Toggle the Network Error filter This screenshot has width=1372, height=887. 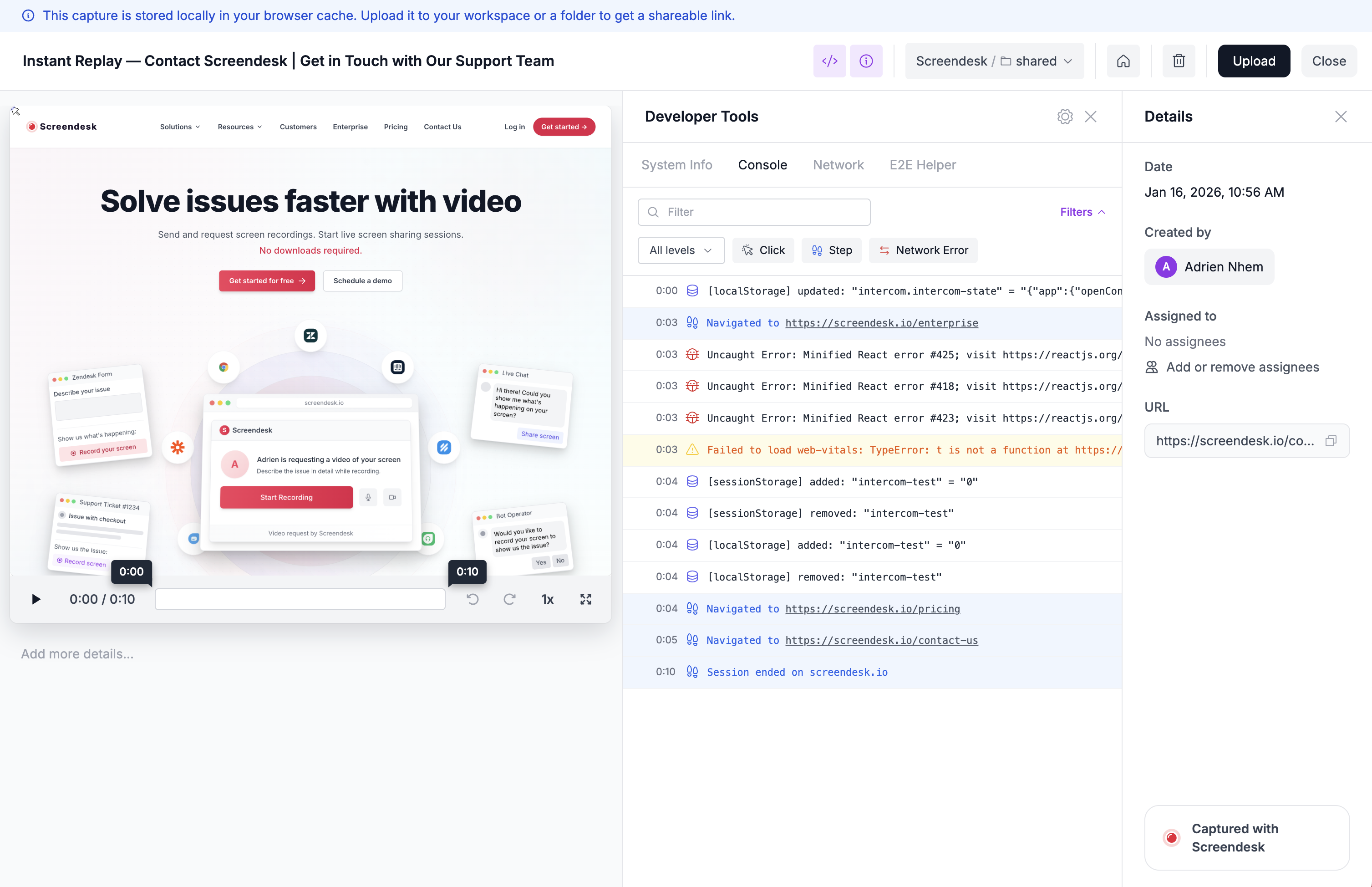click(x=923, y=250)
